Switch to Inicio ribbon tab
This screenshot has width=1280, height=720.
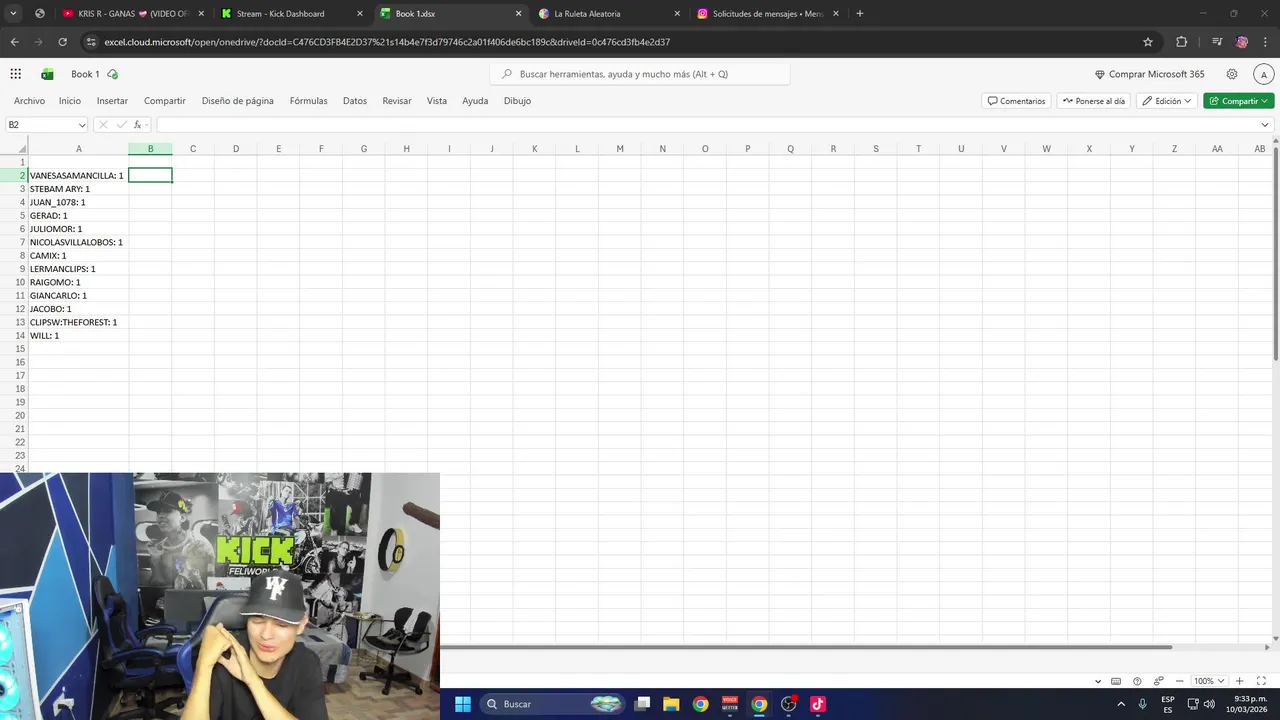(70, 101)
